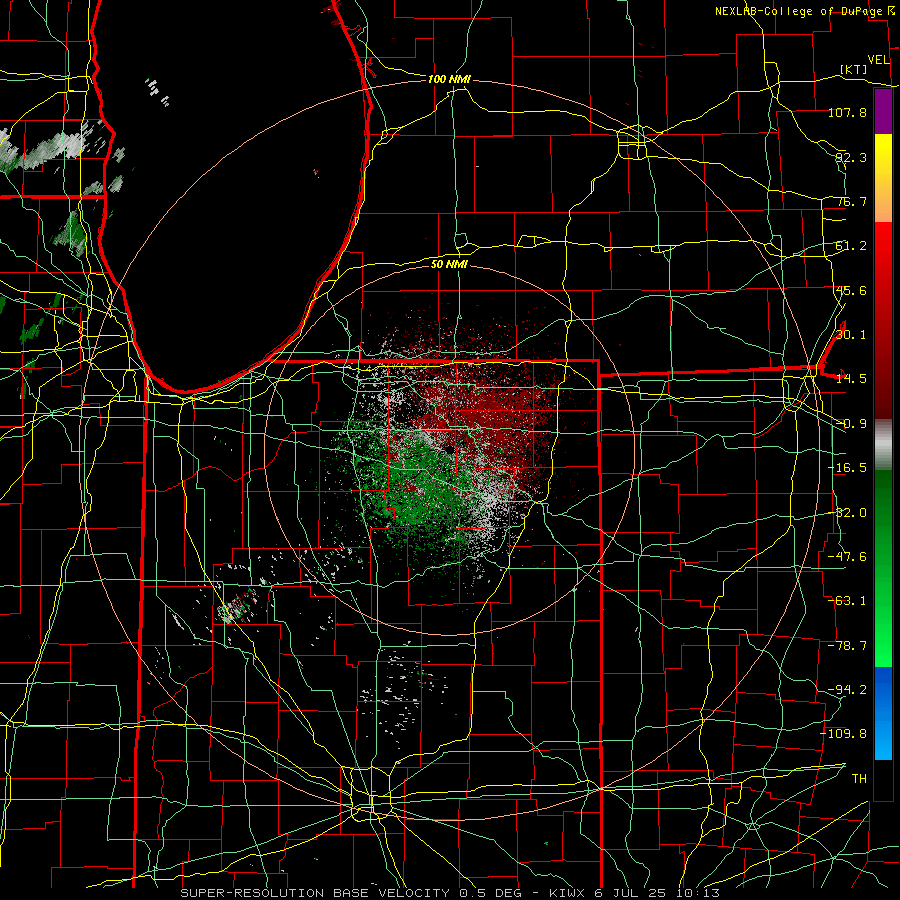Click the SUPER-RESOLUTION BASE VELOCITY caption text
The image size is (900, 900).
pos(315,893)
